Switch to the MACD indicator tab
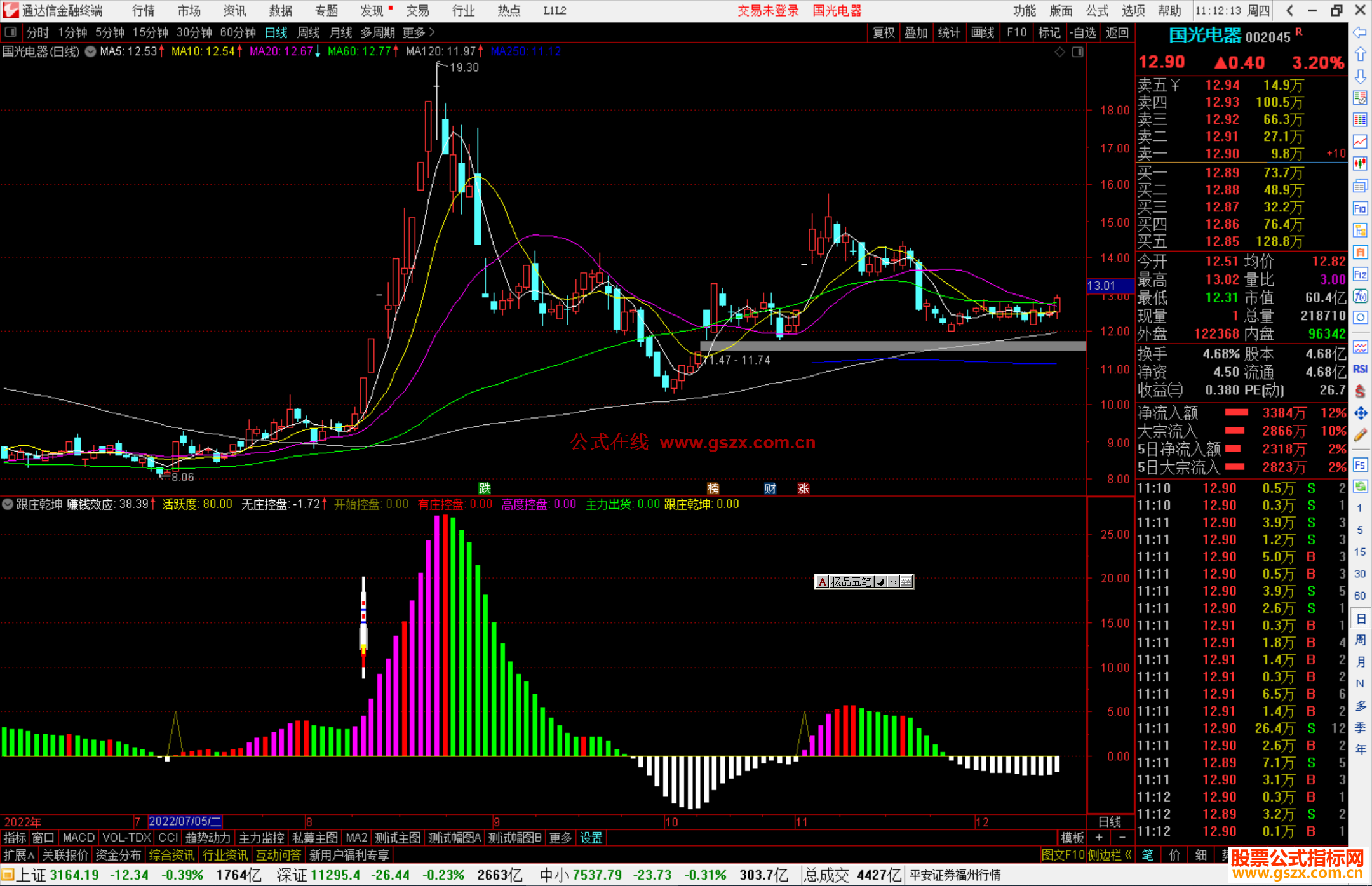 point(78,838)
